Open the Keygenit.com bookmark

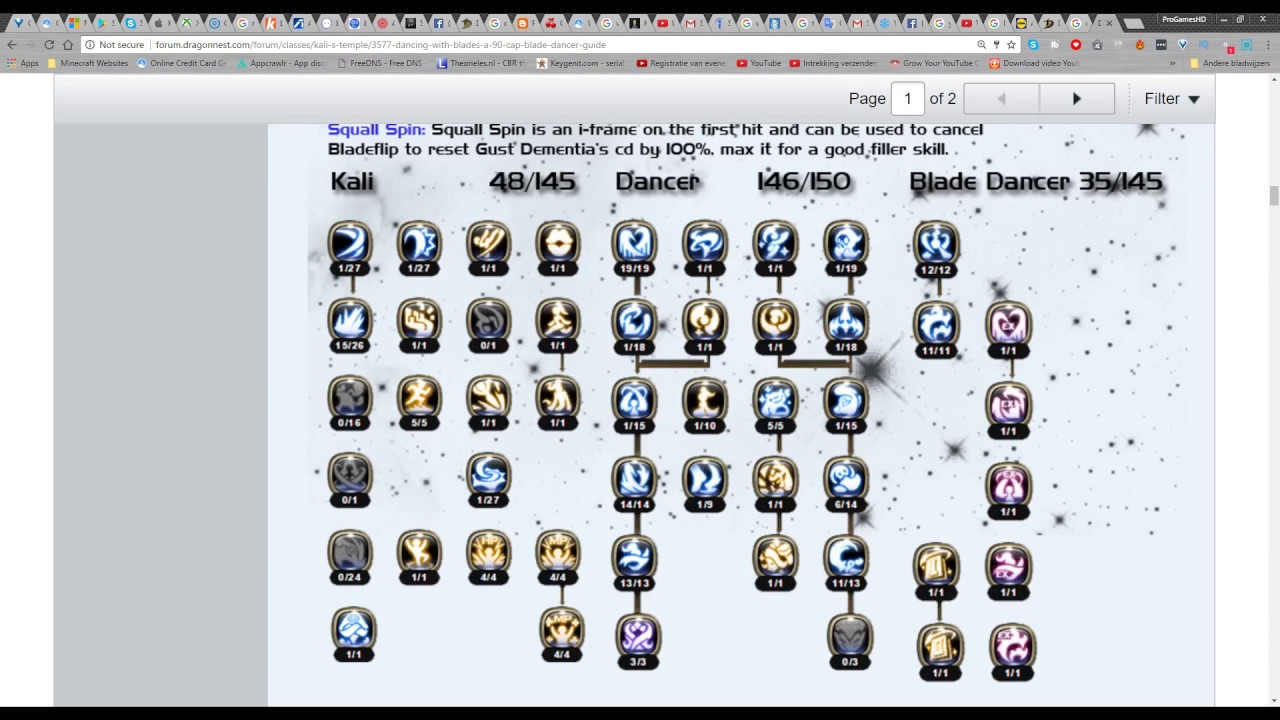[581, 63]
